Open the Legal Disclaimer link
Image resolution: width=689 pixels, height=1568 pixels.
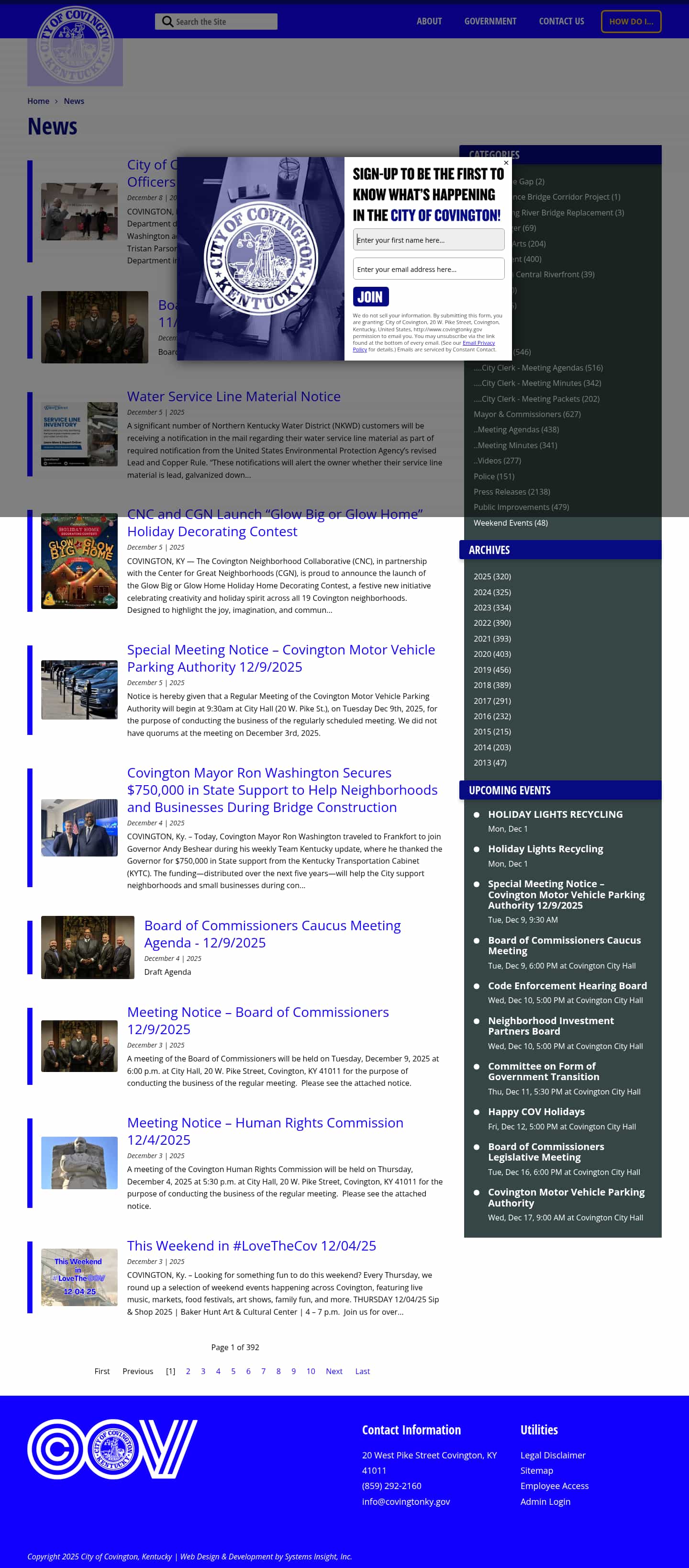click(x=553, y=1455)
